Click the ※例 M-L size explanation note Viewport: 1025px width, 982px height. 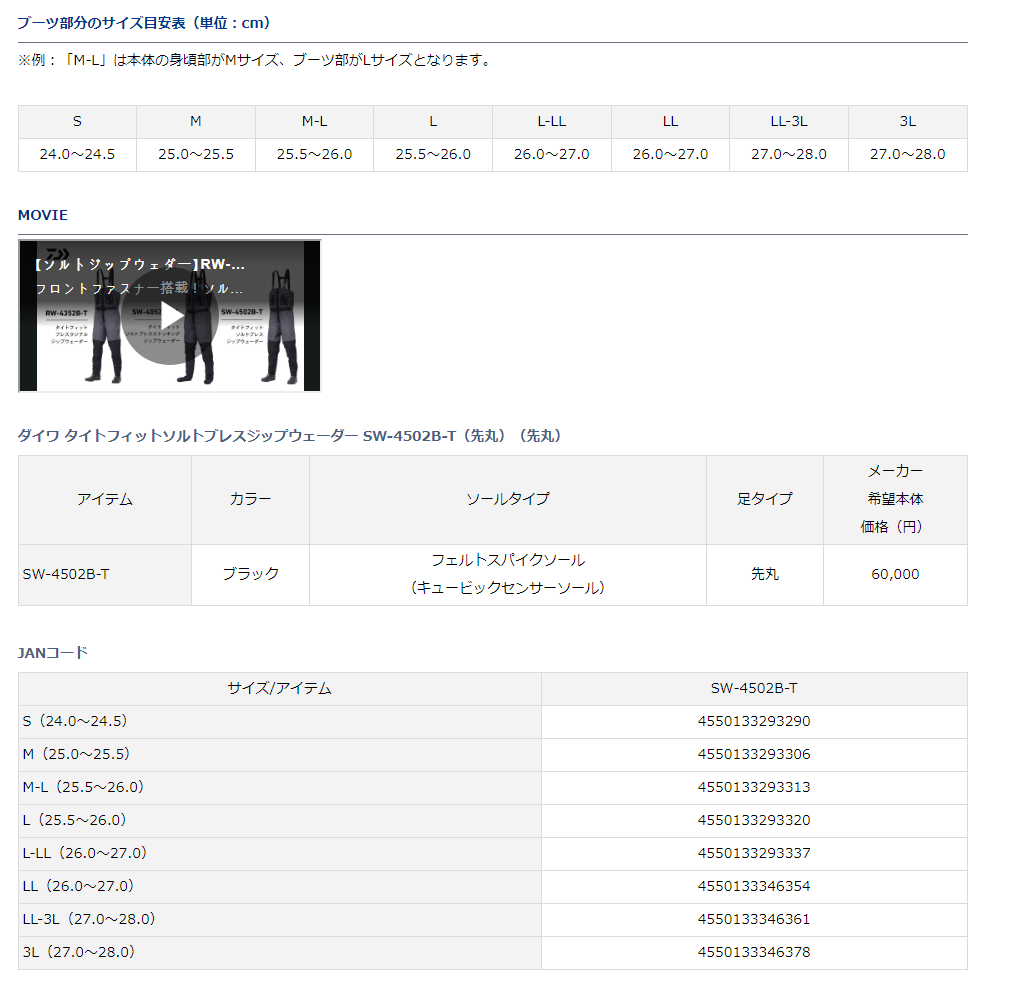tap(255, 60)
